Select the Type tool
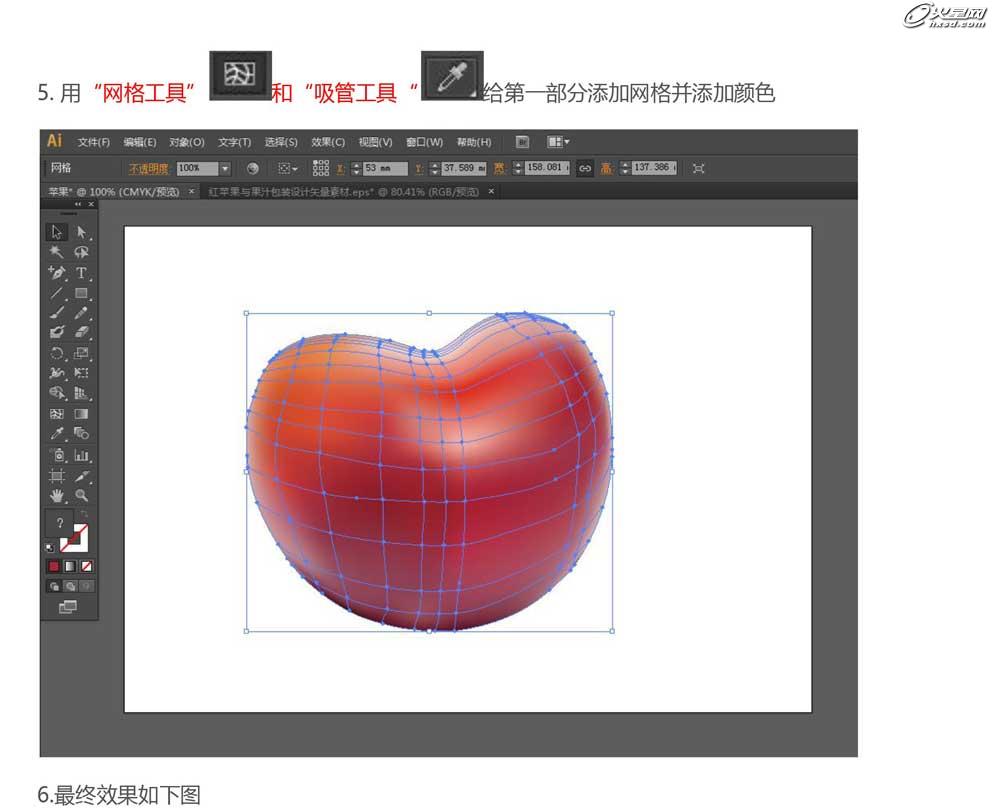Screen dimensions: 1000x812 coord(81,273)
